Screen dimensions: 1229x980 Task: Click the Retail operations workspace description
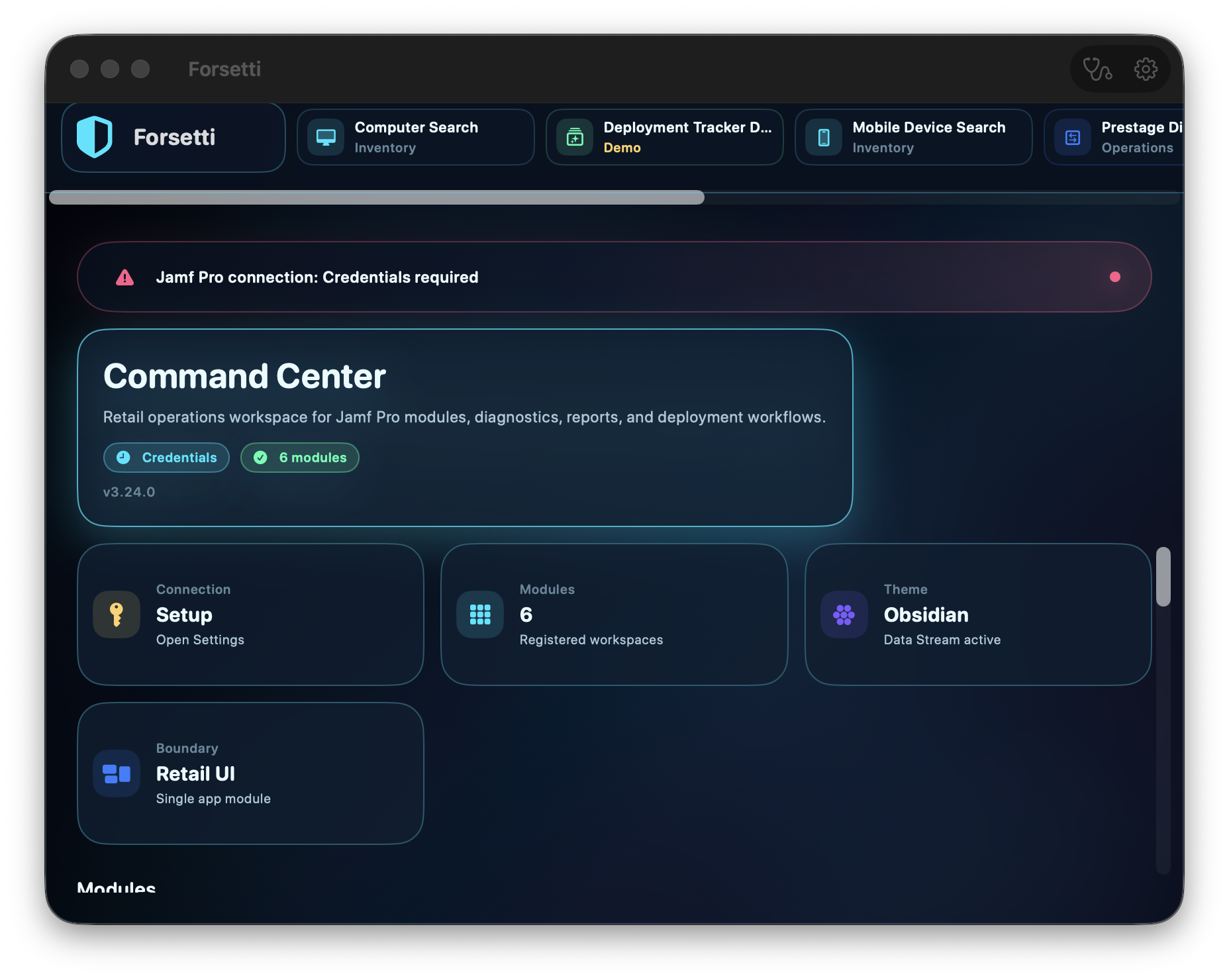click(464, 417)
